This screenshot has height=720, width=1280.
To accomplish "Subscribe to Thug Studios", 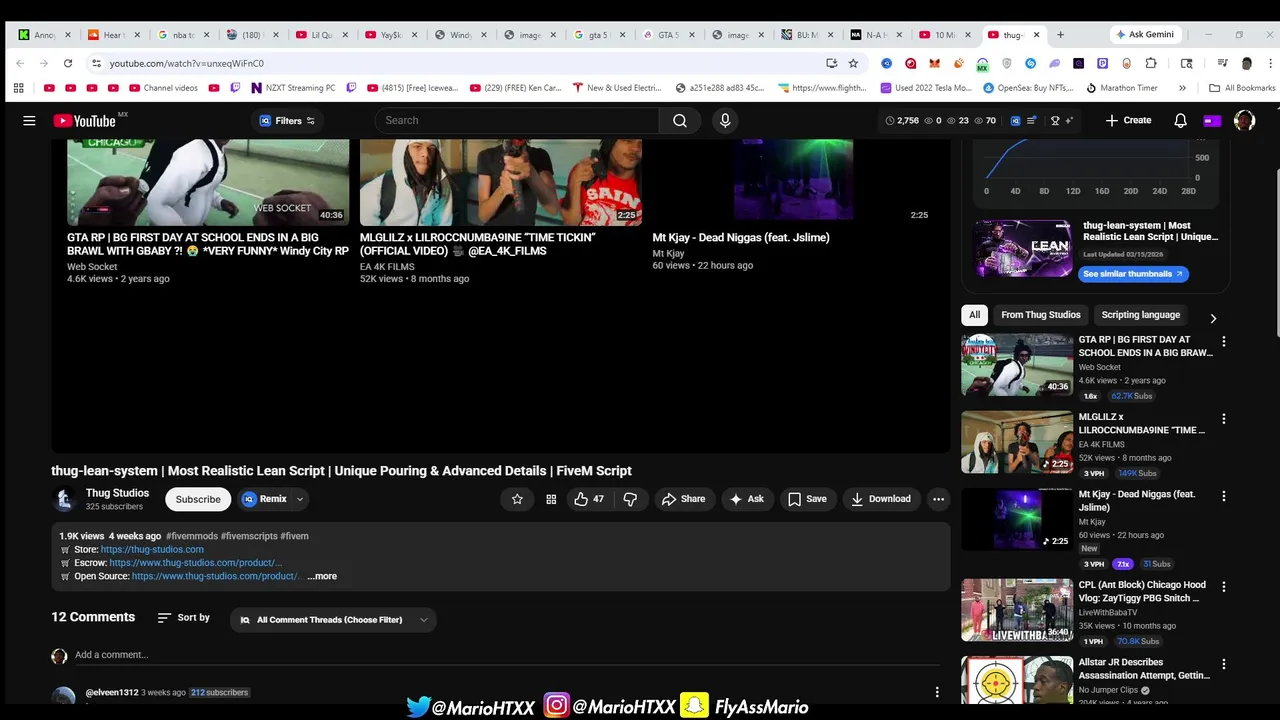I will pos(198,499).
